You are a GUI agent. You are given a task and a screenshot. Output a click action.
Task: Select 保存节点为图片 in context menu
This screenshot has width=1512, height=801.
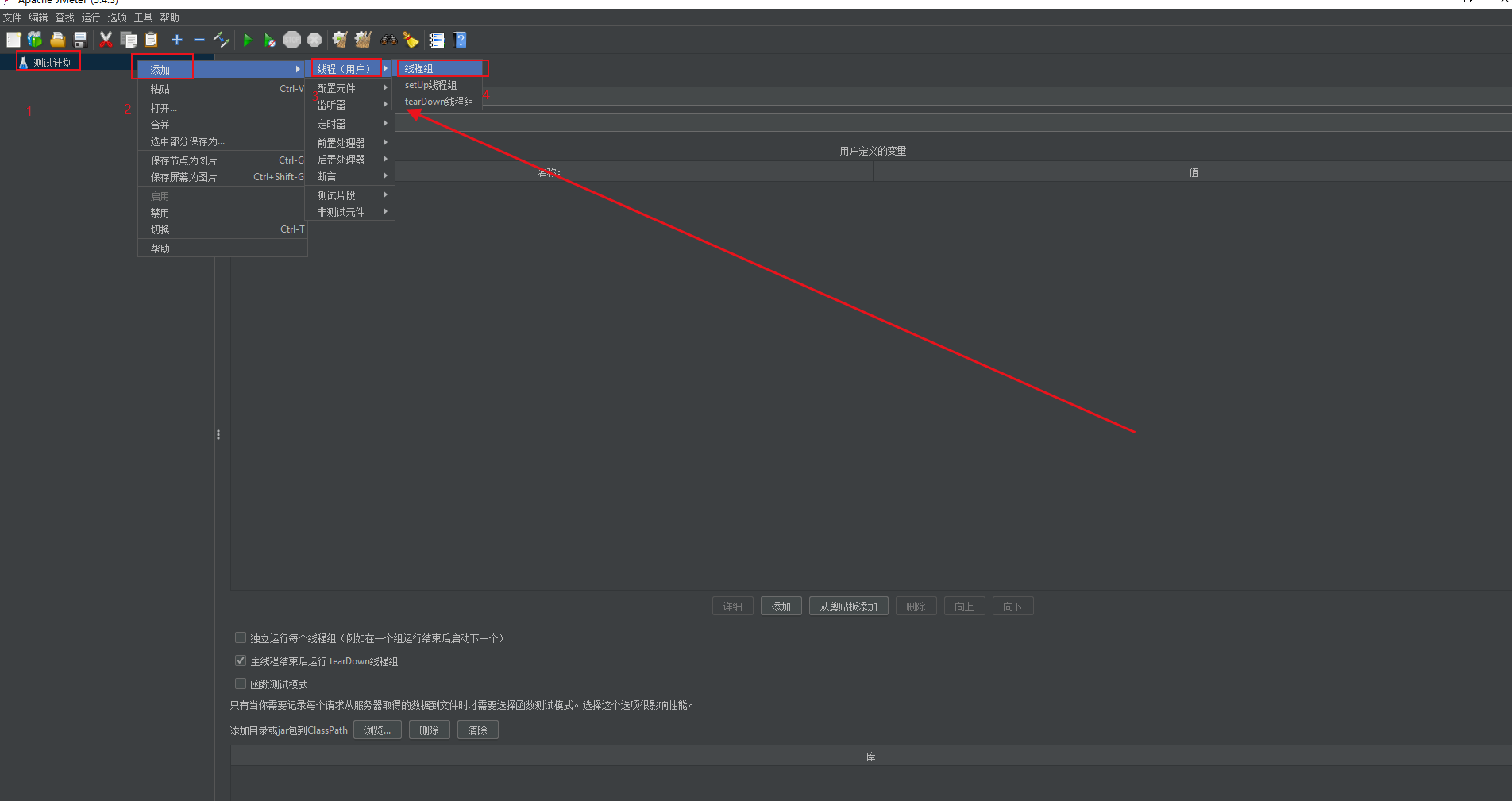[x=222, y=160]
